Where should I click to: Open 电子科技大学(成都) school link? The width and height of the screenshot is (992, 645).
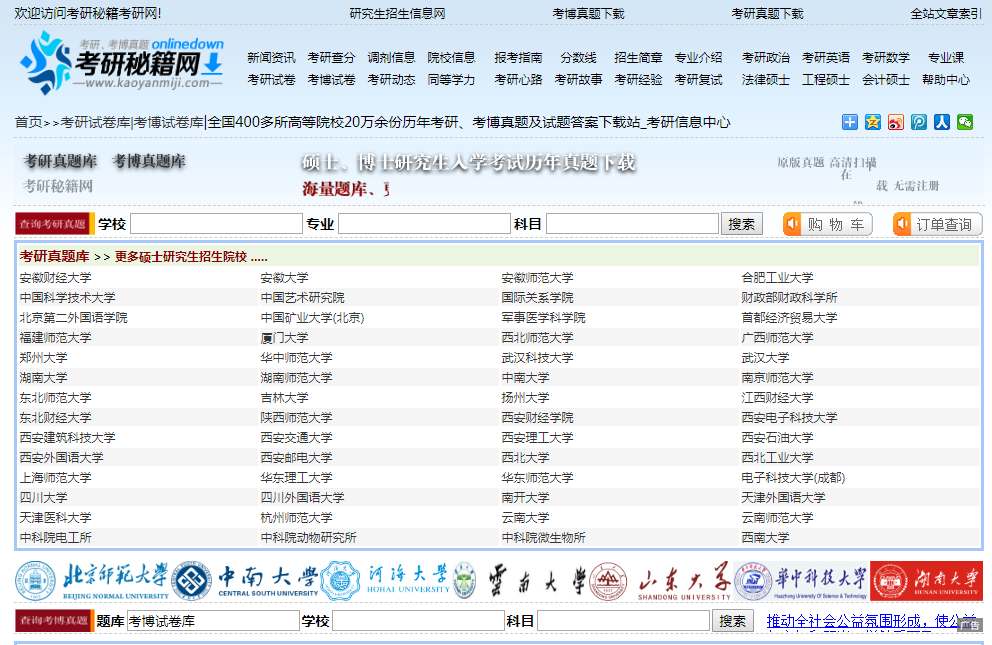coord(793,477)
